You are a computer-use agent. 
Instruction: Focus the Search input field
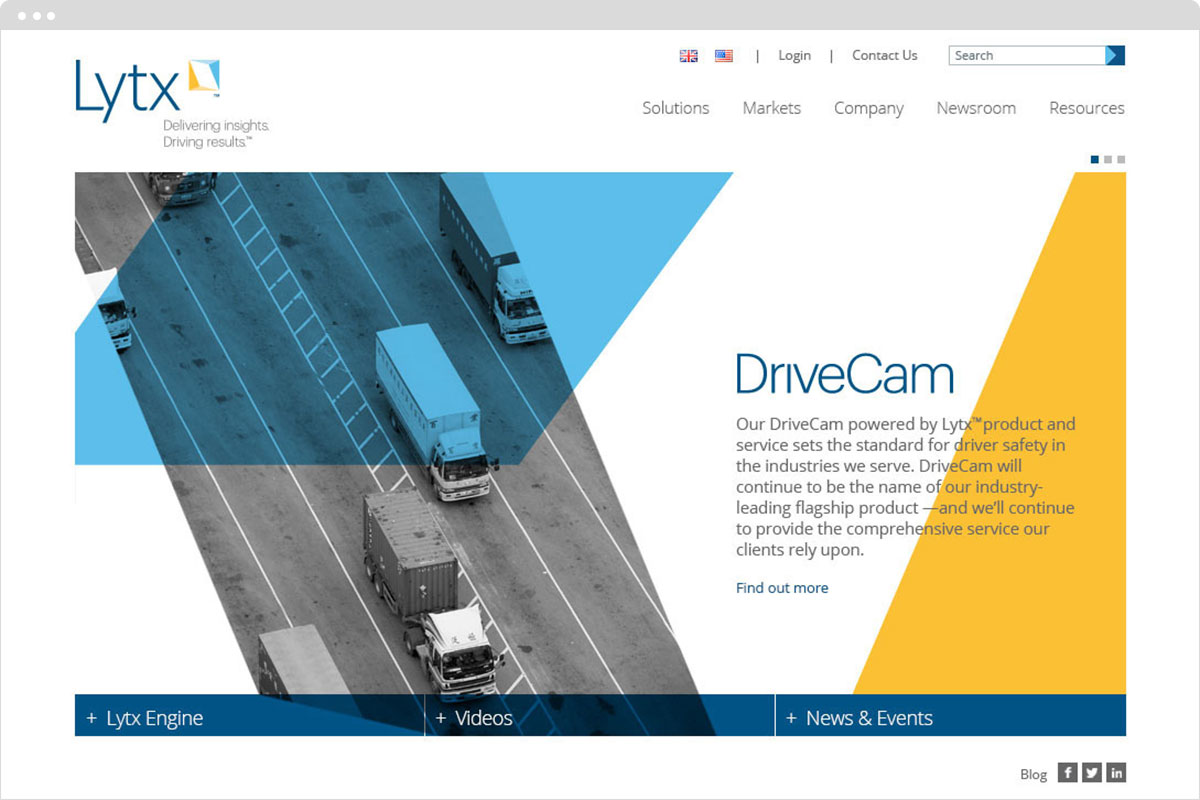pyautogui.click(x=1027, y=56)
